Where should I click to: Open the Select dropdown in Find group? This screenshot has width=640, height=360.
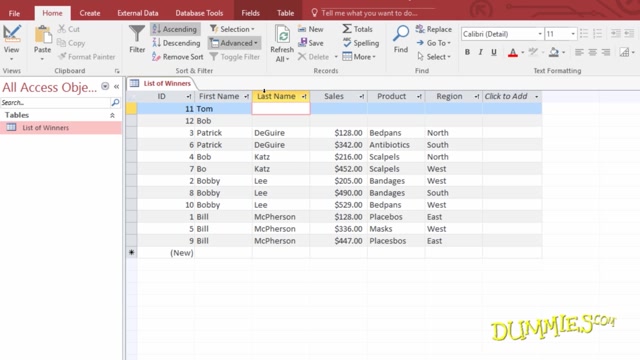[x=433, y=57]
